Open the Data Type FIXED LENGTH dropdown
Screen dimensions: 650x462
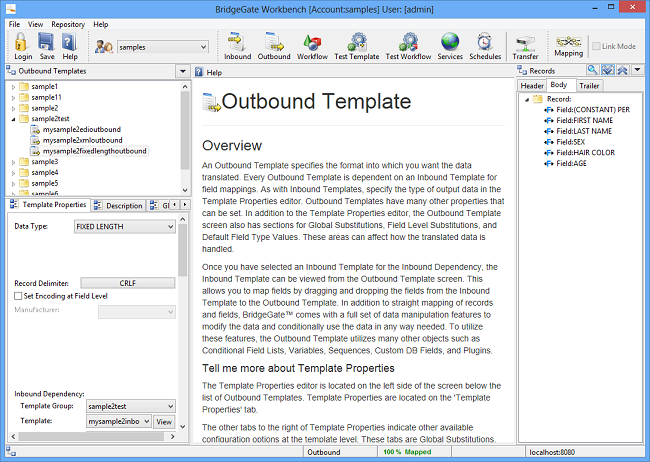tap(170, 227)
